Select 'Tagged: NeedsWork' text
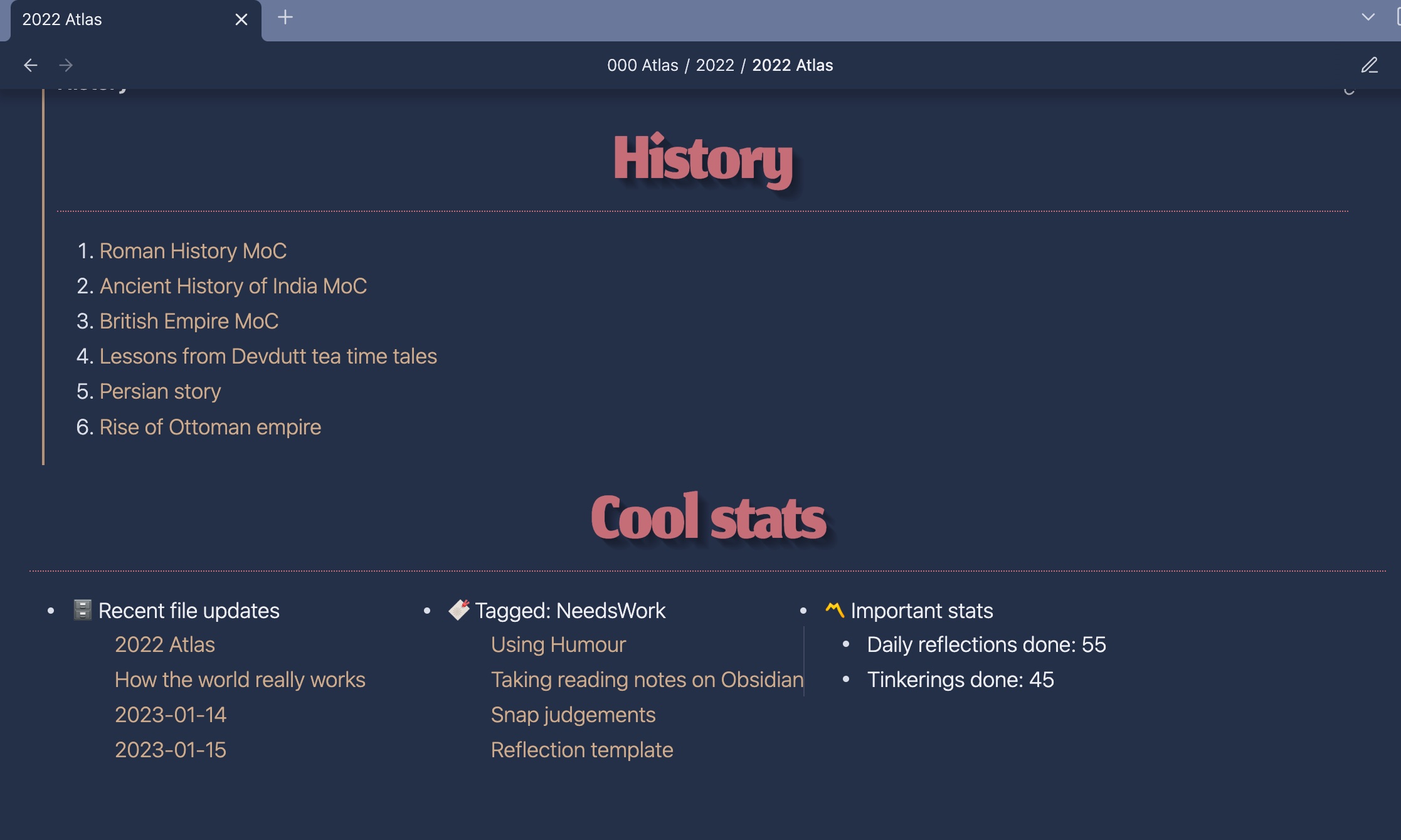The image size is (1401, 840). point(570,611)
